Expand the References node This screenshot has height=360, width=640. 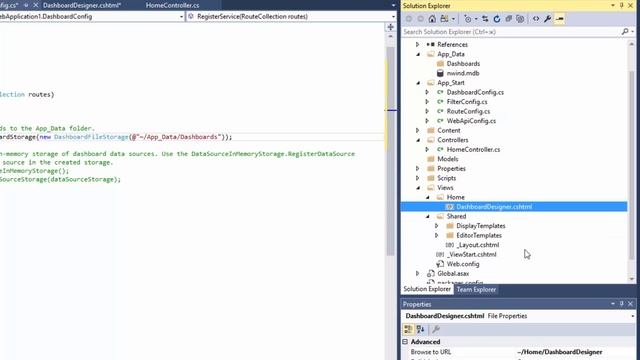pyautogui.click(x=418, y=44)
